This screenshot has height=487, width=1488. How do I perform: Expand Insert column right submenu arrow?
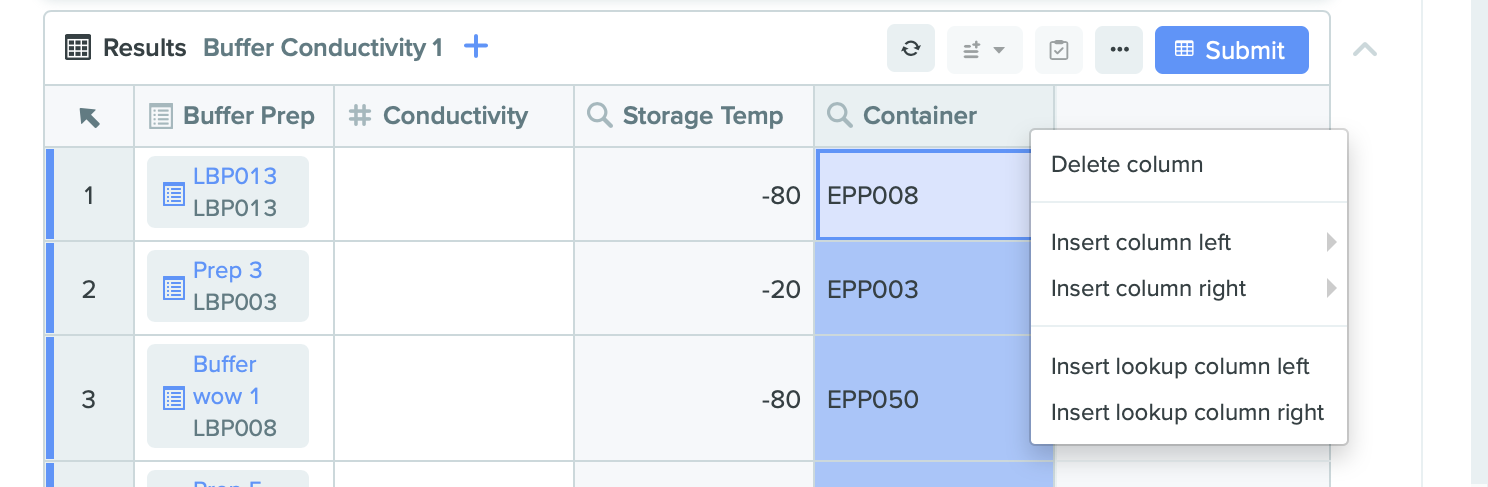click(1331, 289)
